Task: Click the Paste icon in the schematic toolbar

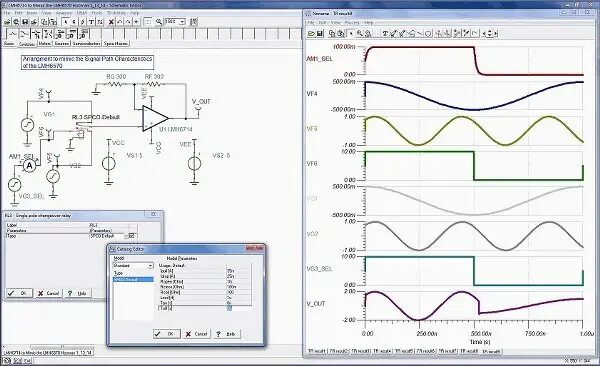Action: 53,22
